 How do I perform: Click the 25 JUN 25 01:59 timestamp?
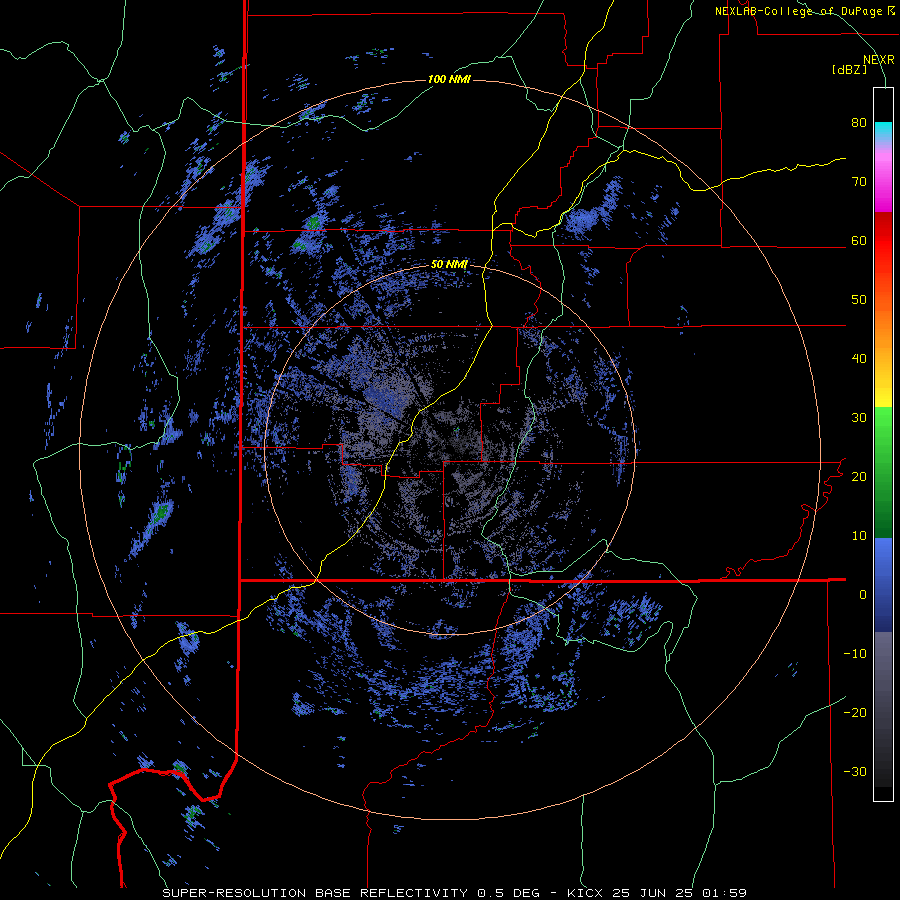[x=681, y=893]
